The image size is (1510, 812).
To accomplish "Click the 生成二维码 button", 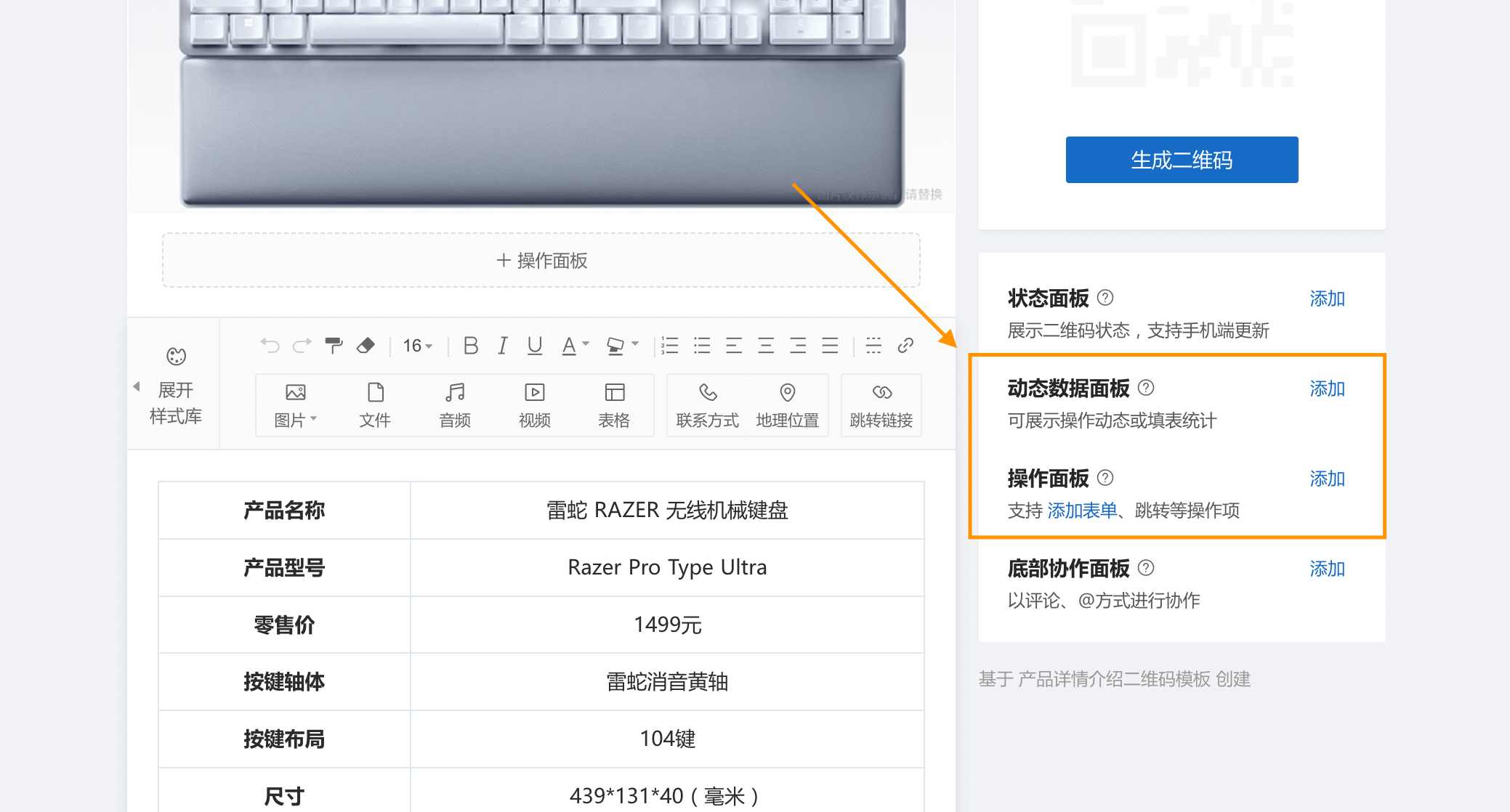I will [1182, 160].
